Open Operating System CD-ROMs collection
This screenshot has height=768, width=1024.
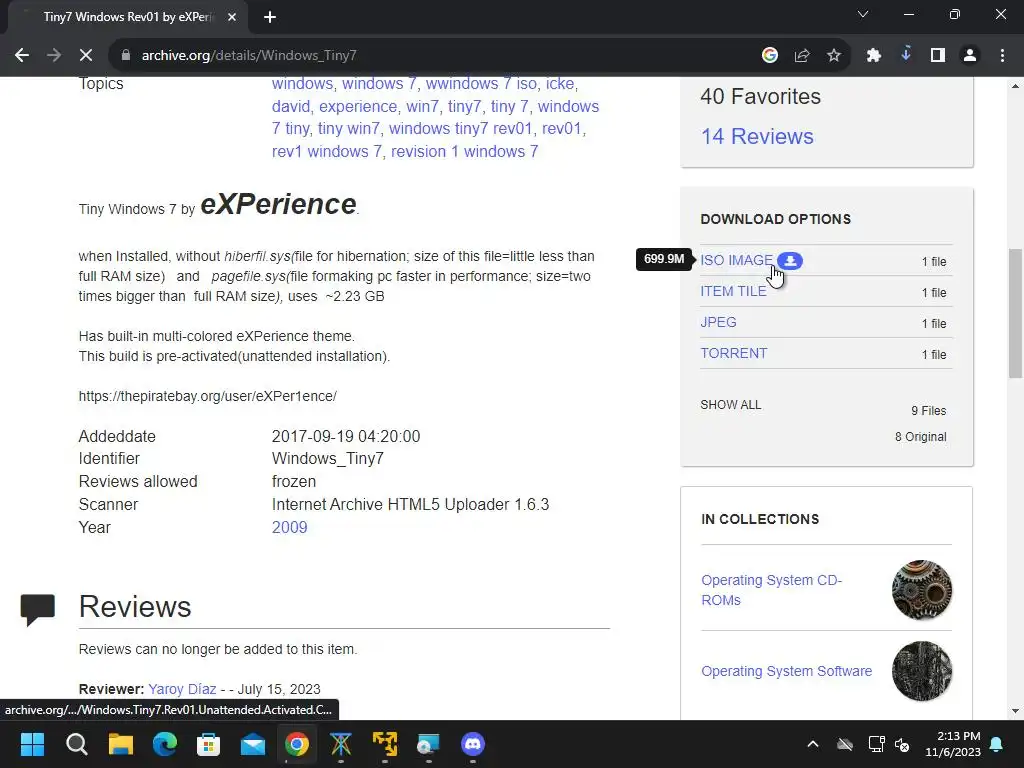click(771, 590)
